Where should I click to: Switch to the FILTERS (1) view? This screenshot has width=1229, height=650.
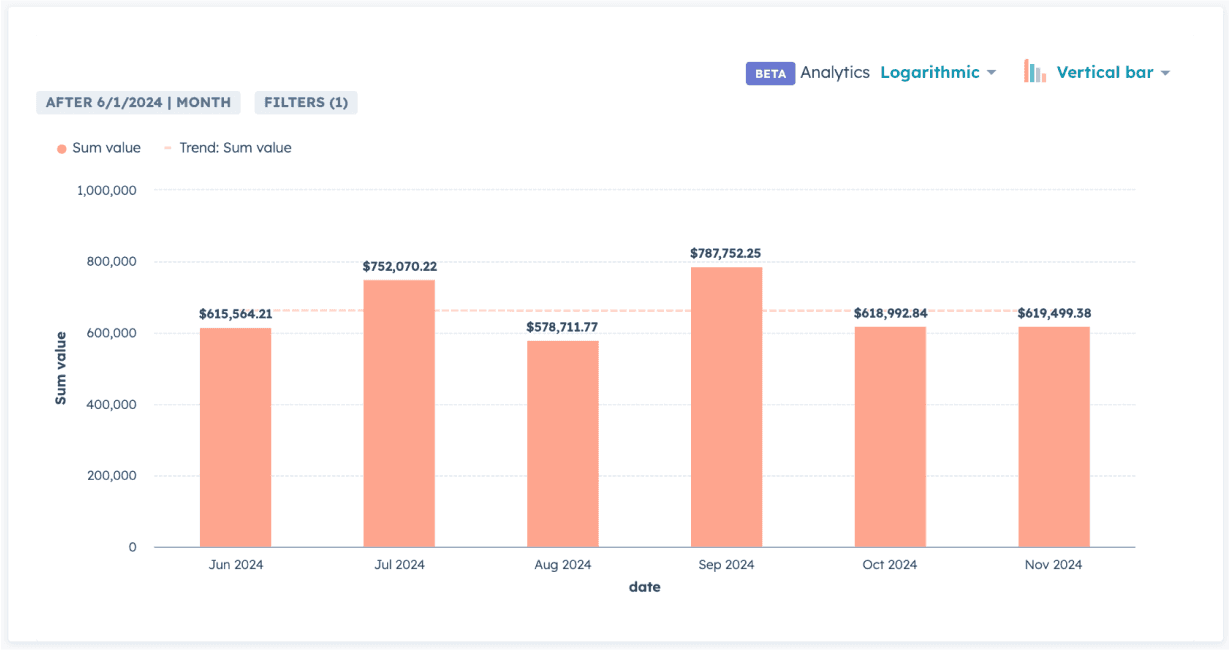tap(306, 102)
